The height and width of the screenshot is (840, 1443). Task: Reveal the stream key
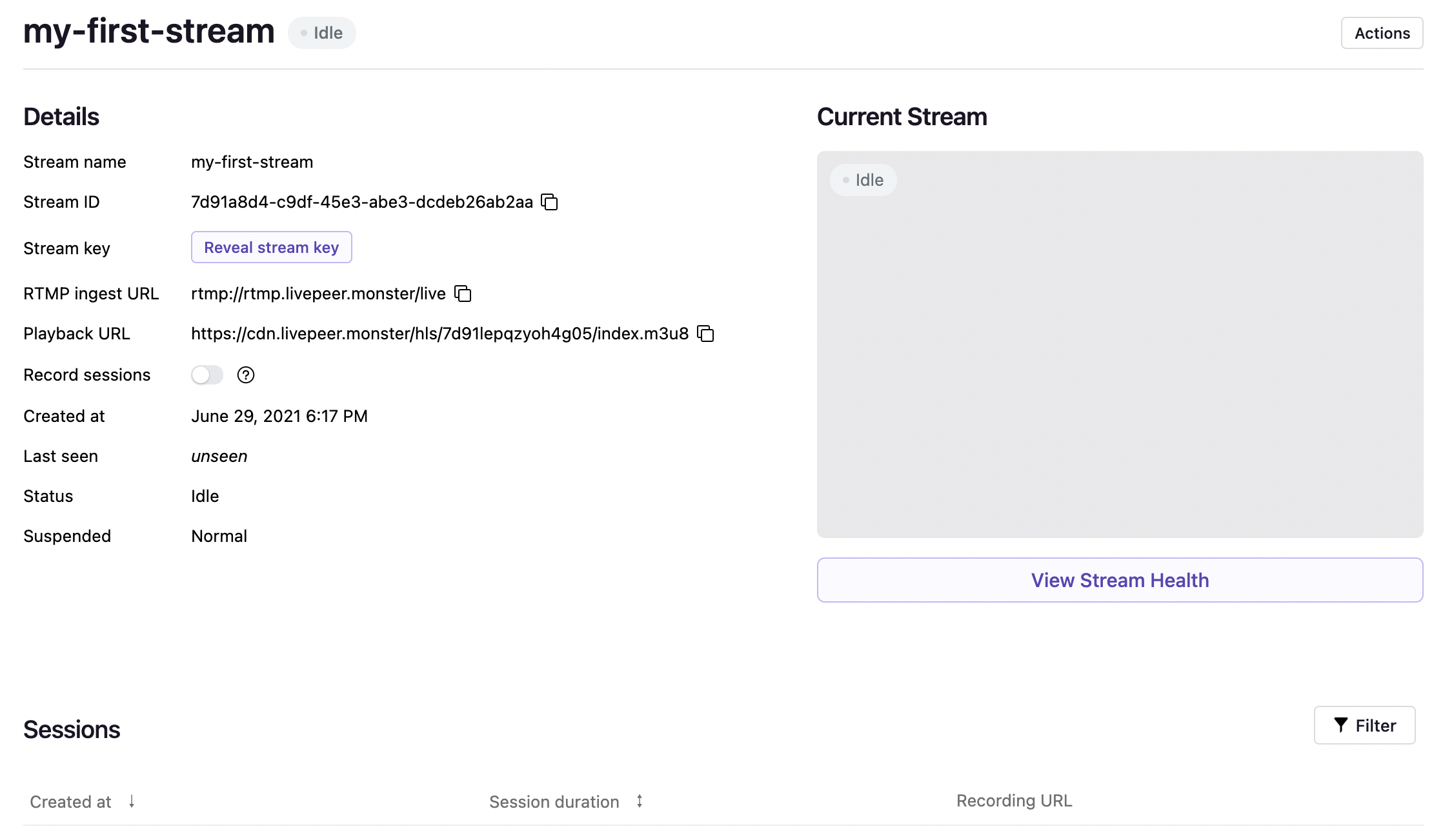pos(271,247)
